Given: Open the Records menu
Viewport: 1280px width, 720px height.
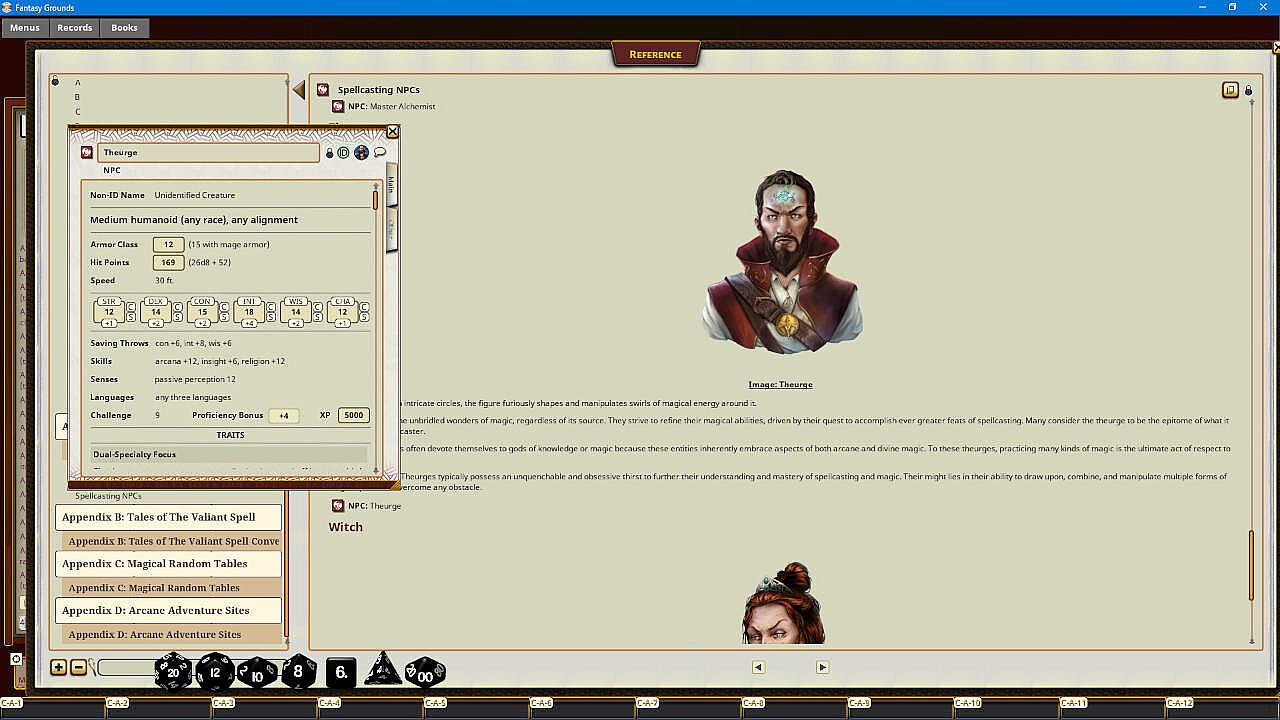Looking at the screenshot, I should click(x=75, y=28).
